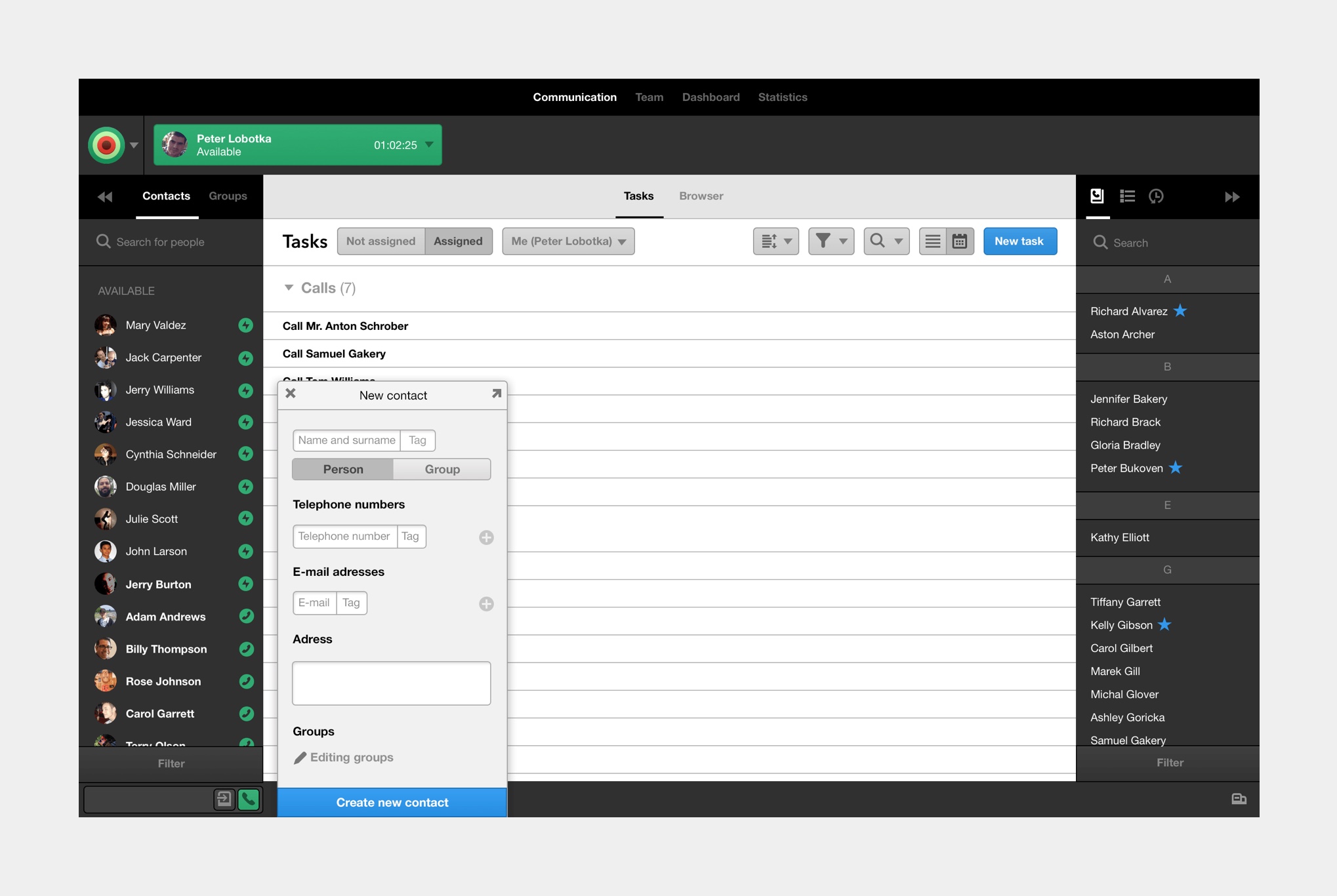
Task: Open the Me (Peter Lobotka) dropdown
Action: 567,241
